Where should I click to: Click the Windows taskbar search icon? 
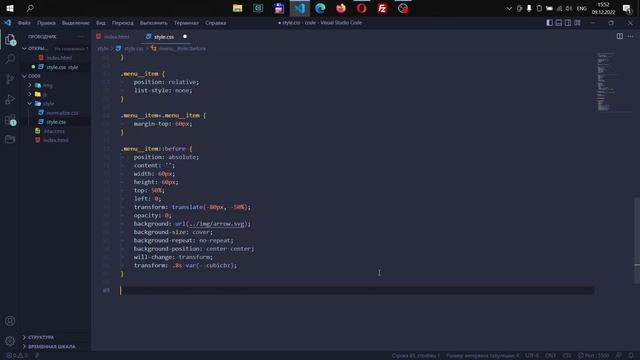tap(30, 8)
